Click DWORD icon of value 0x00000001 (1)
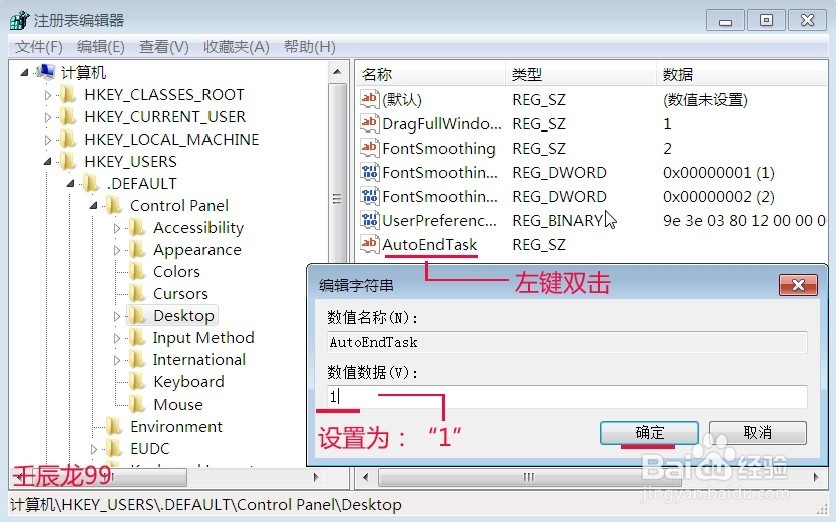The width and height of the screenshot is (836, 522). (x=369, y=172)
